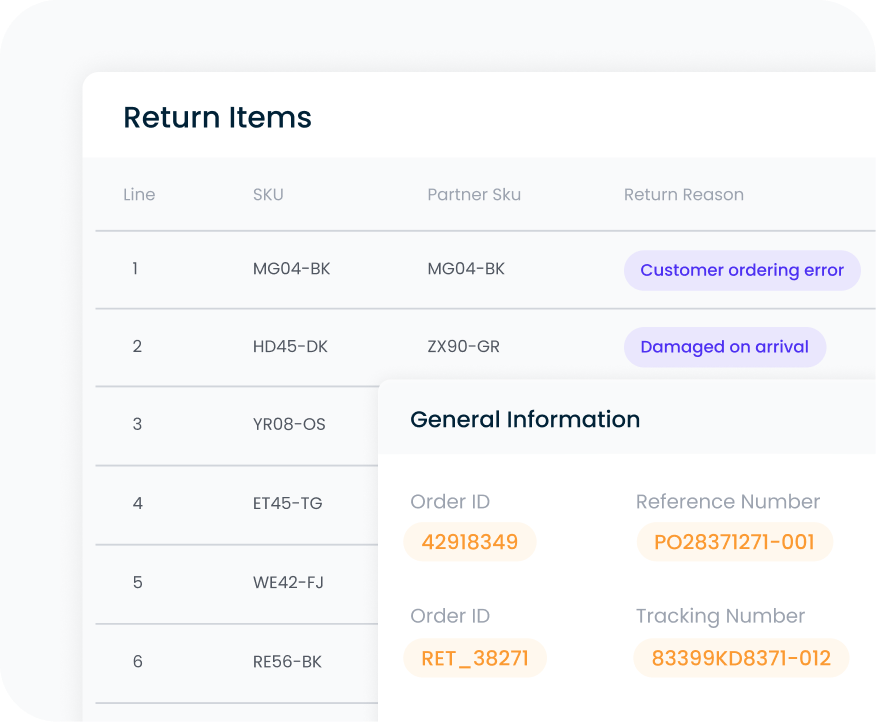876x722 pixels.
Task: Click the Partner Sku column header
Action: click(x=474, y=194)
